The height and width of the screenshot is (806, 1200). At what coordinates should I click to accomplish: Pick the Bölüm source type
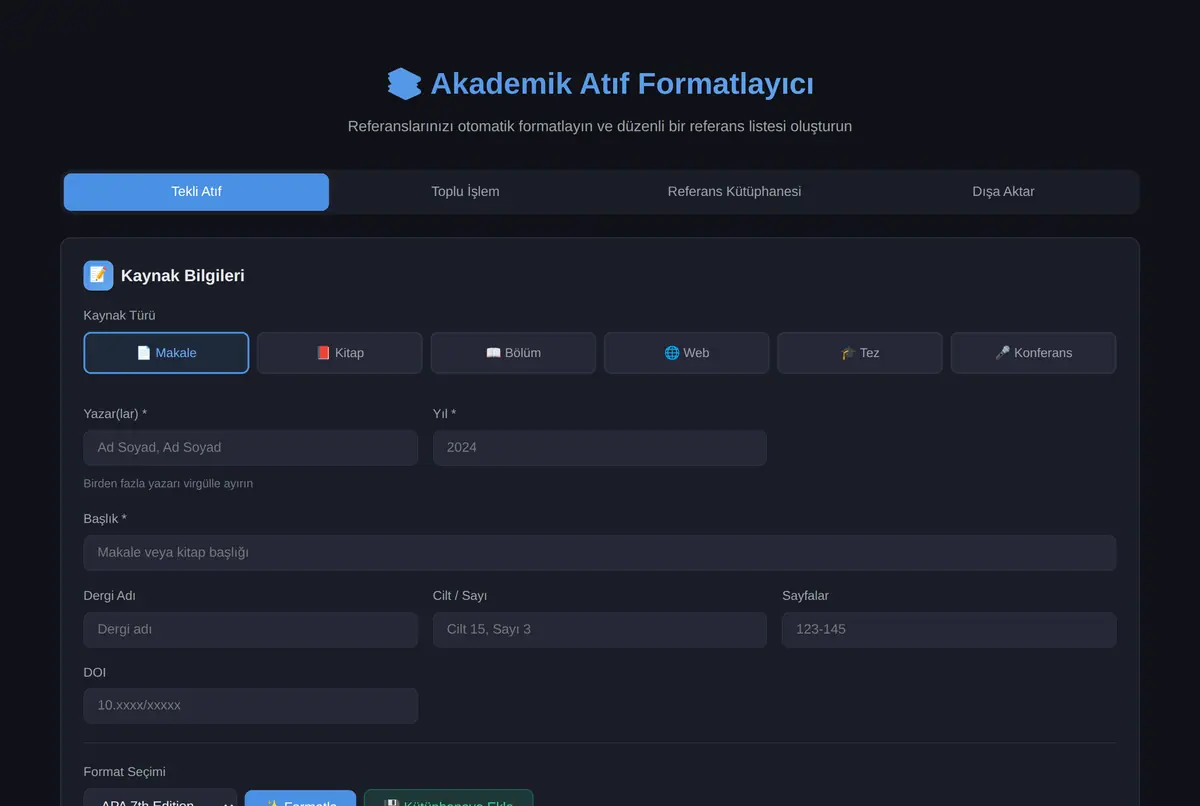[513, 353]
